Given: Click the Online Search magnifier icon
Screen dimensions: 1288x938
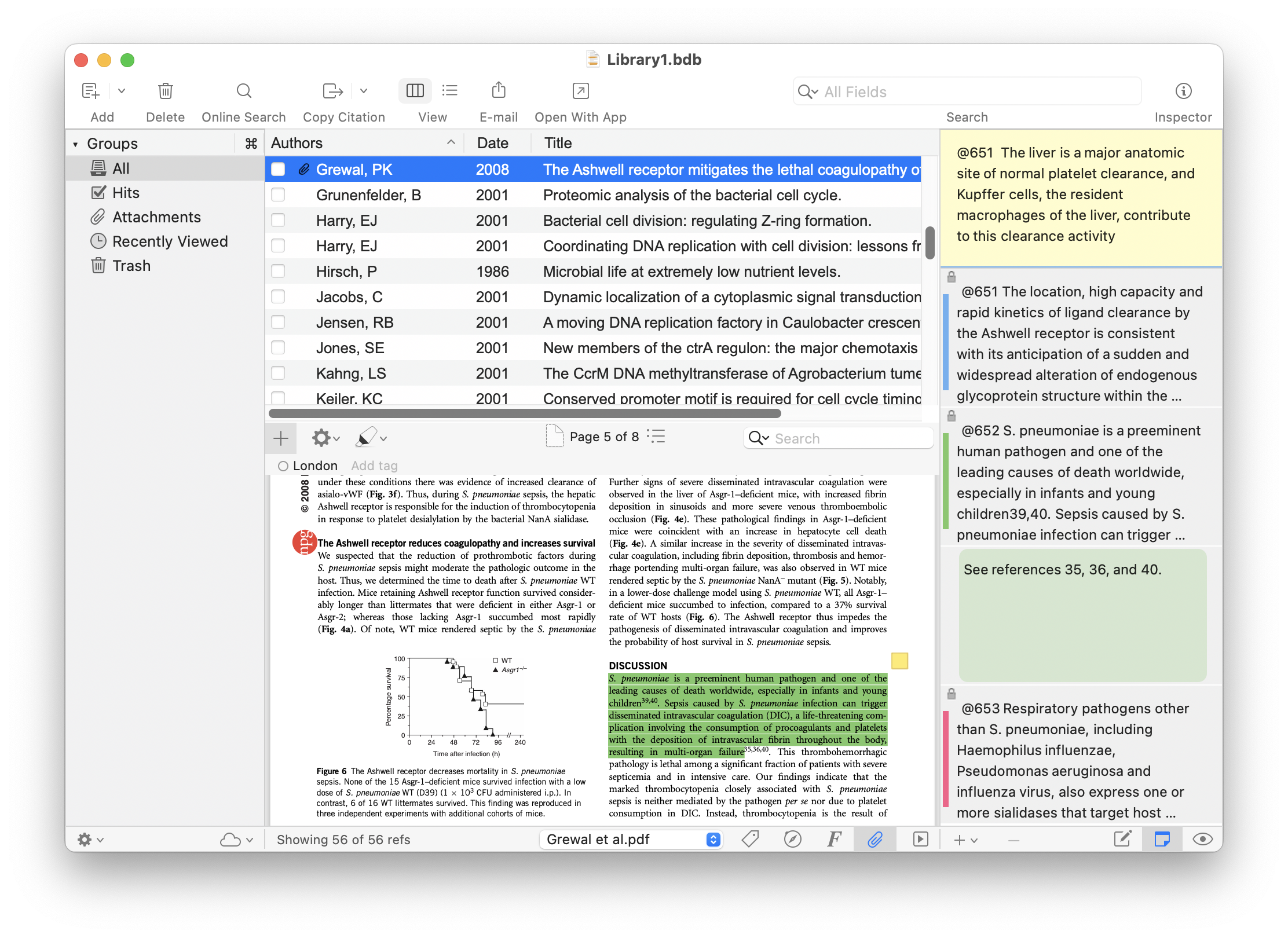Looking at the screenshot, I should tap(244, 91).
